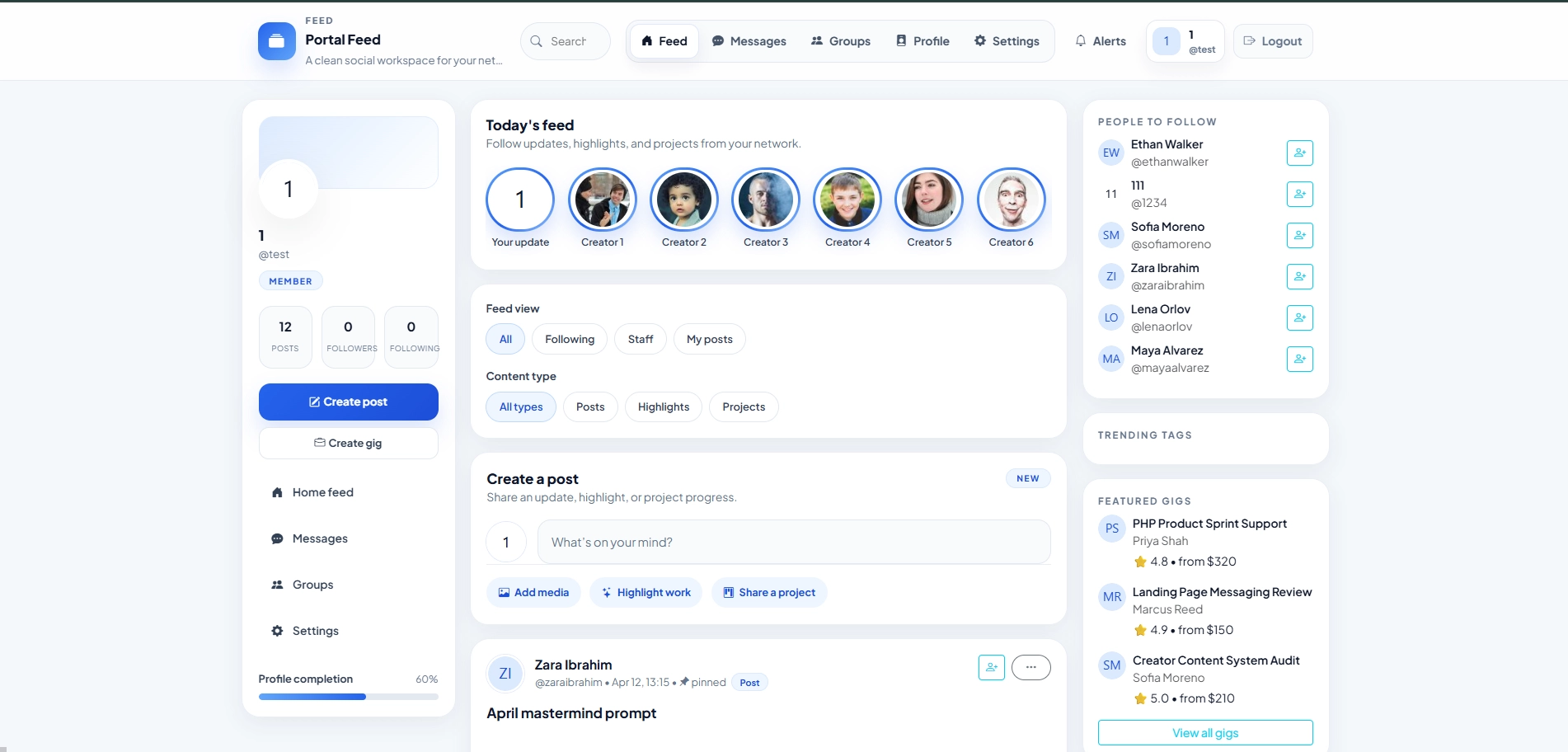Filter content type to Projects
The width and height of the screenshot is (1568, 752).
pyautogui.click(x=744, y=407)
